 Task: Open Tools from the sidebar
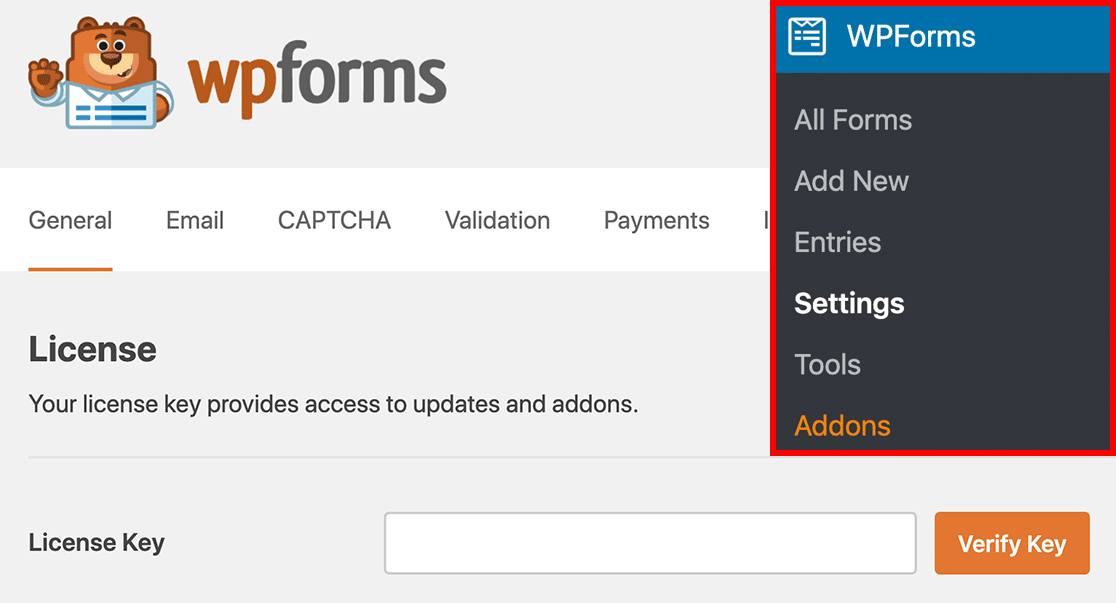pos(827,364)
